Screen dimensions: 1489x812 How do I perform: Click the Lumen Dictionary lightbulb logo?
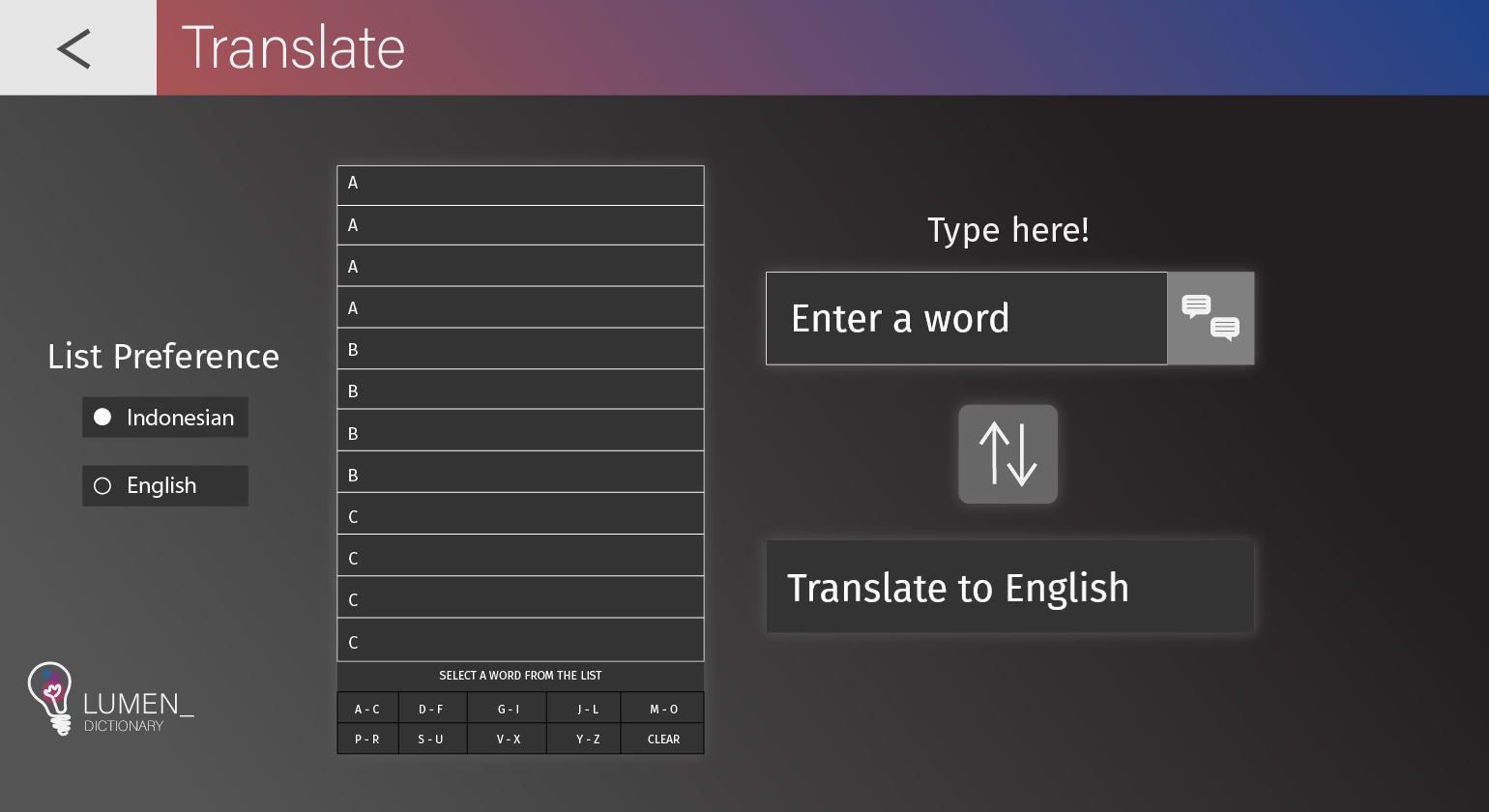[x=50, y=698]
